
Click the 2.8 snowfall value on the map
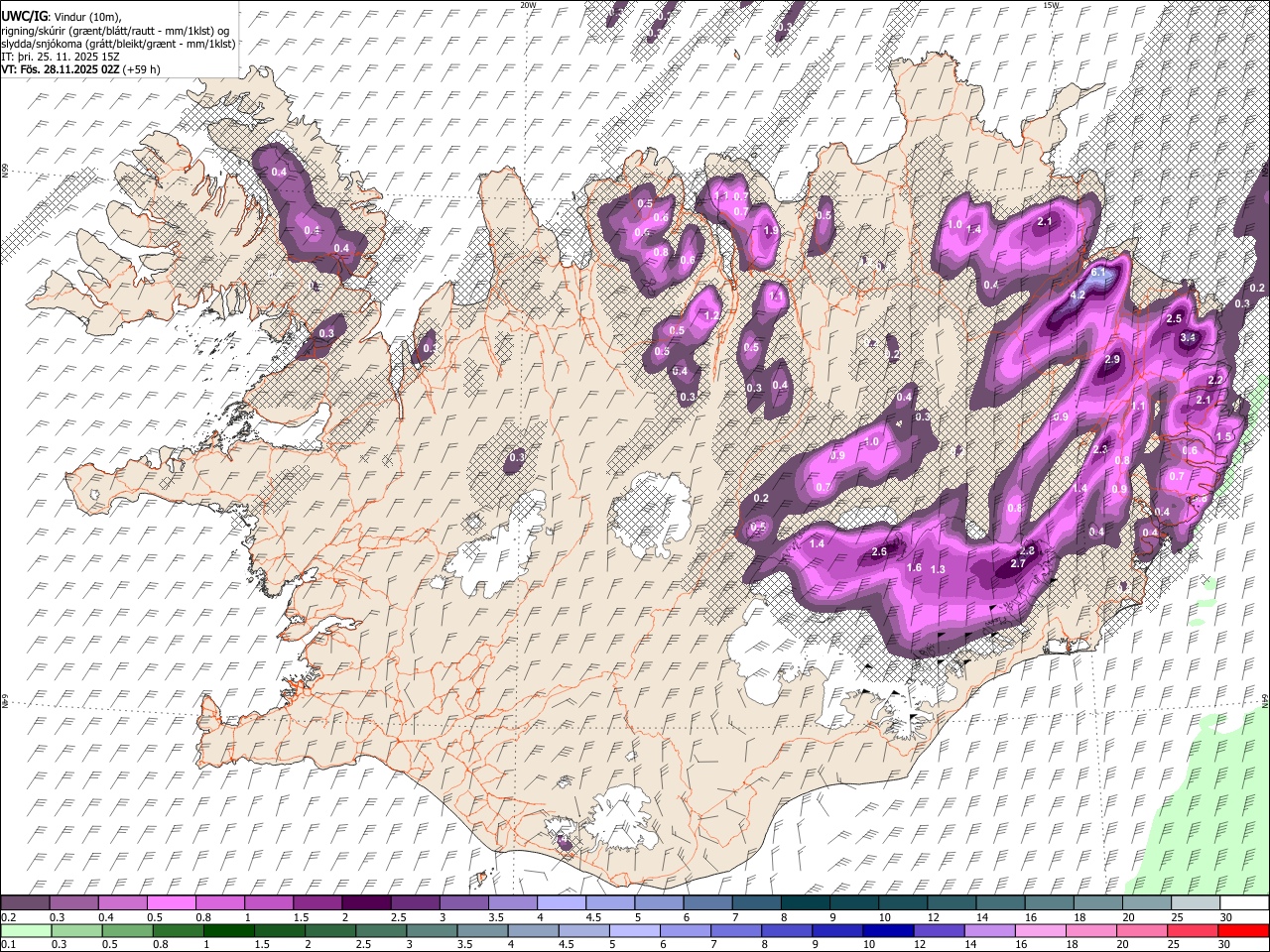click(x=1027, y=550)
